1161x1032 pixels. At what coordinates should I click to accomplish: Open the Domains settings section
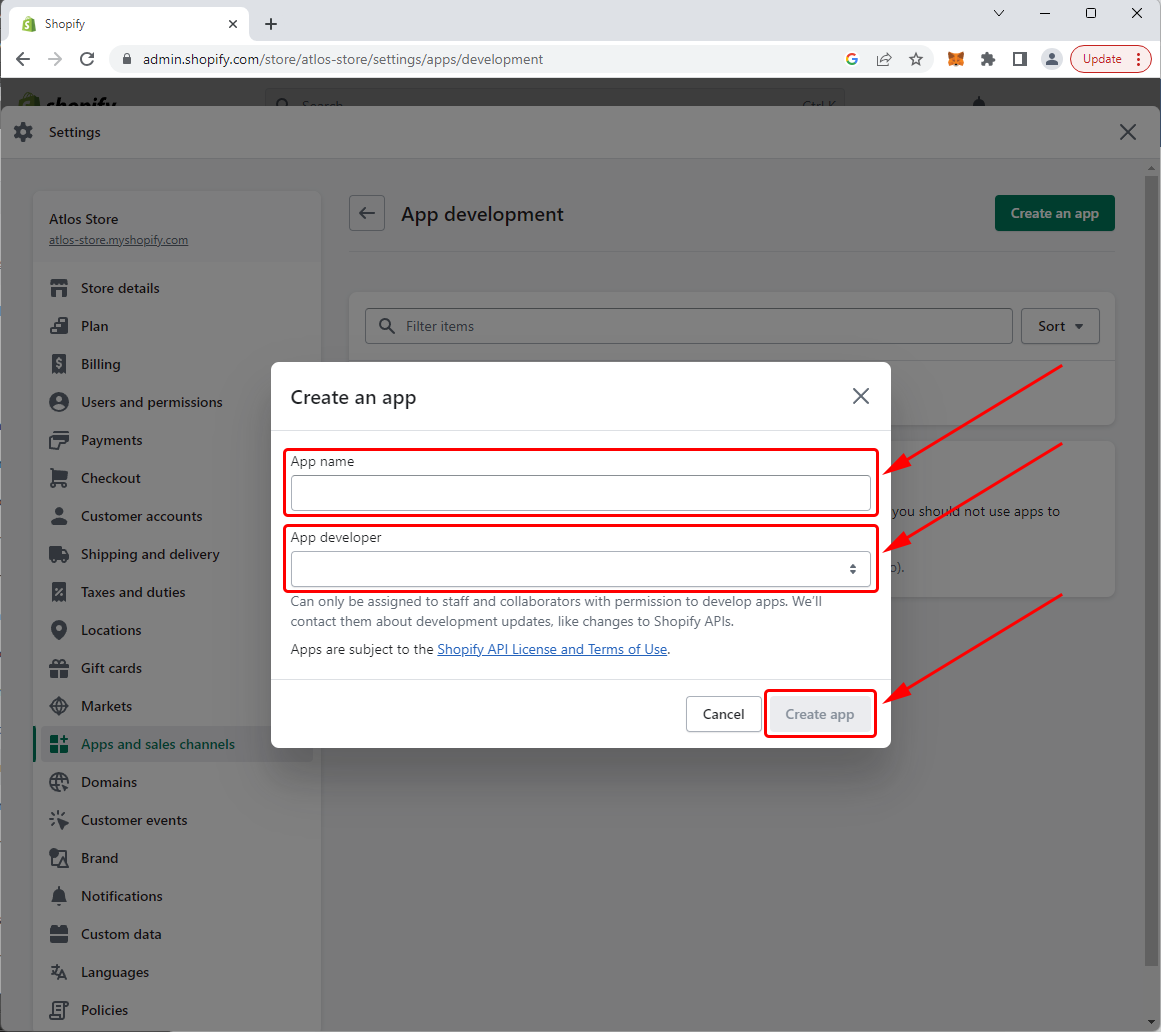109,782
